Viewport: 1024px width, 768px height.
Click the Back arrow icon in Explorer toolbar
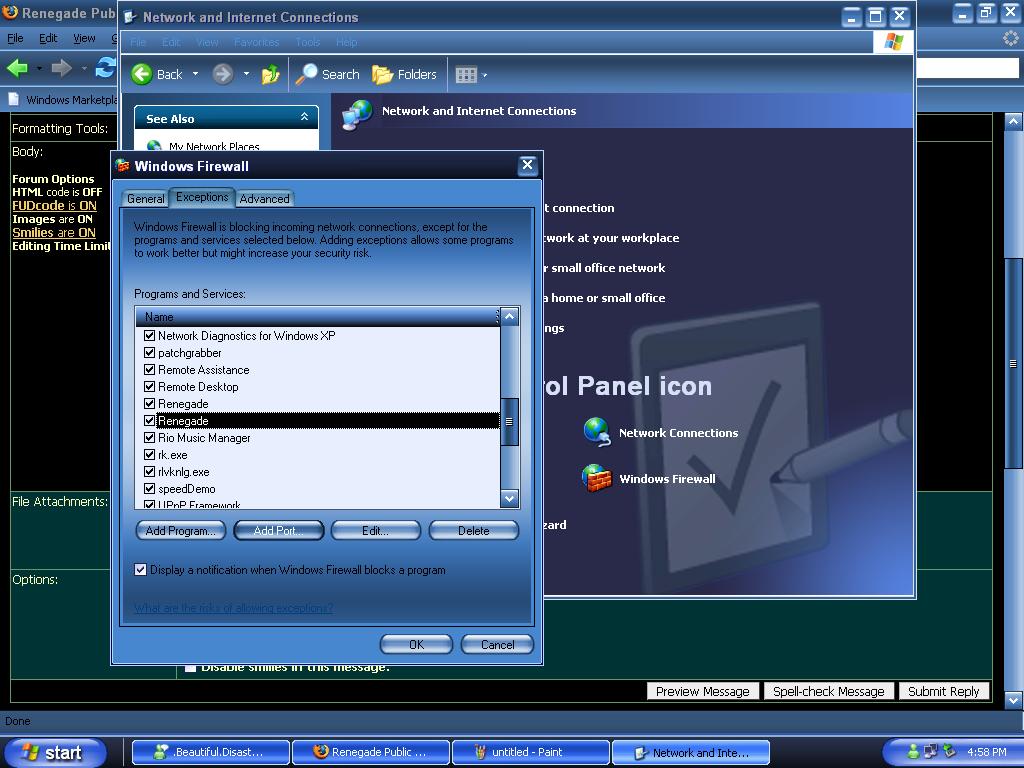click(143, 74)
